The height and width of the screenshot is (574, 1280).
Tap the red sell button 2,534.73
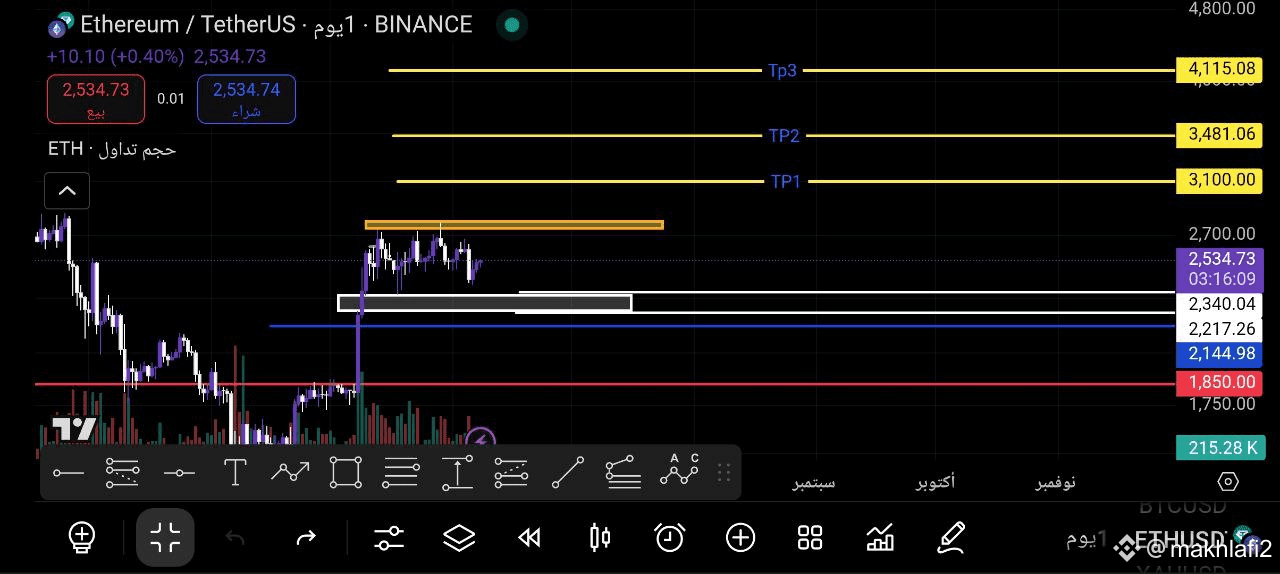tap(96, 99)
